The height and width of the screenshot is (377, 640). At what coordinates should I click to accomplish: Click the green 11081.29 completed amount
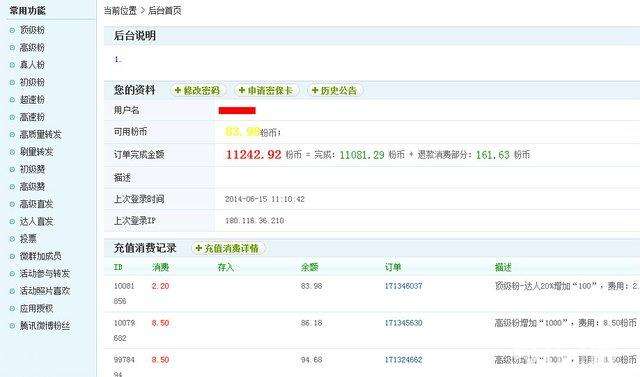pyautogui.click(x=362, y=155)
